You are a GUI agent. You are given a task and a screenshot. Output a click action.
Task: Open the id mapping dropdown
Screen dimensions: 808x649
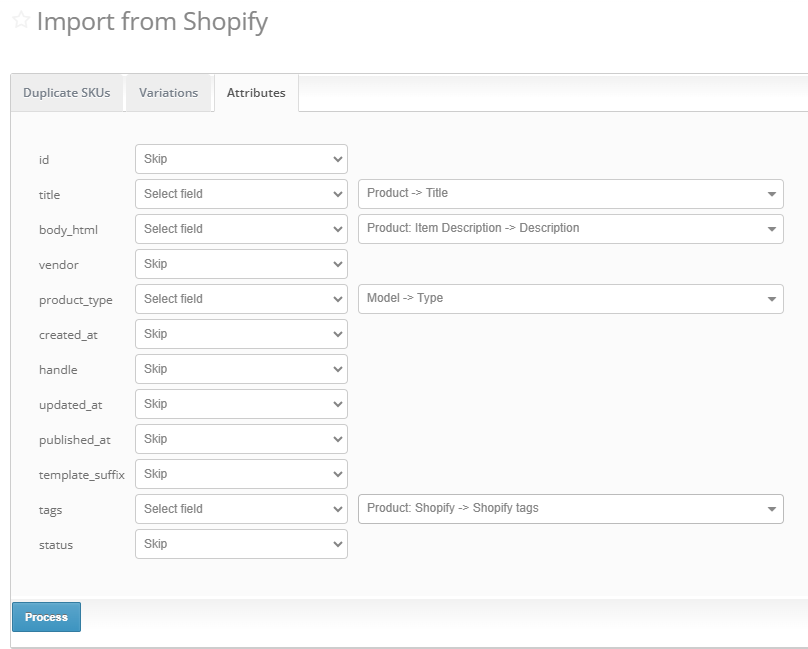tap(241, 159)
